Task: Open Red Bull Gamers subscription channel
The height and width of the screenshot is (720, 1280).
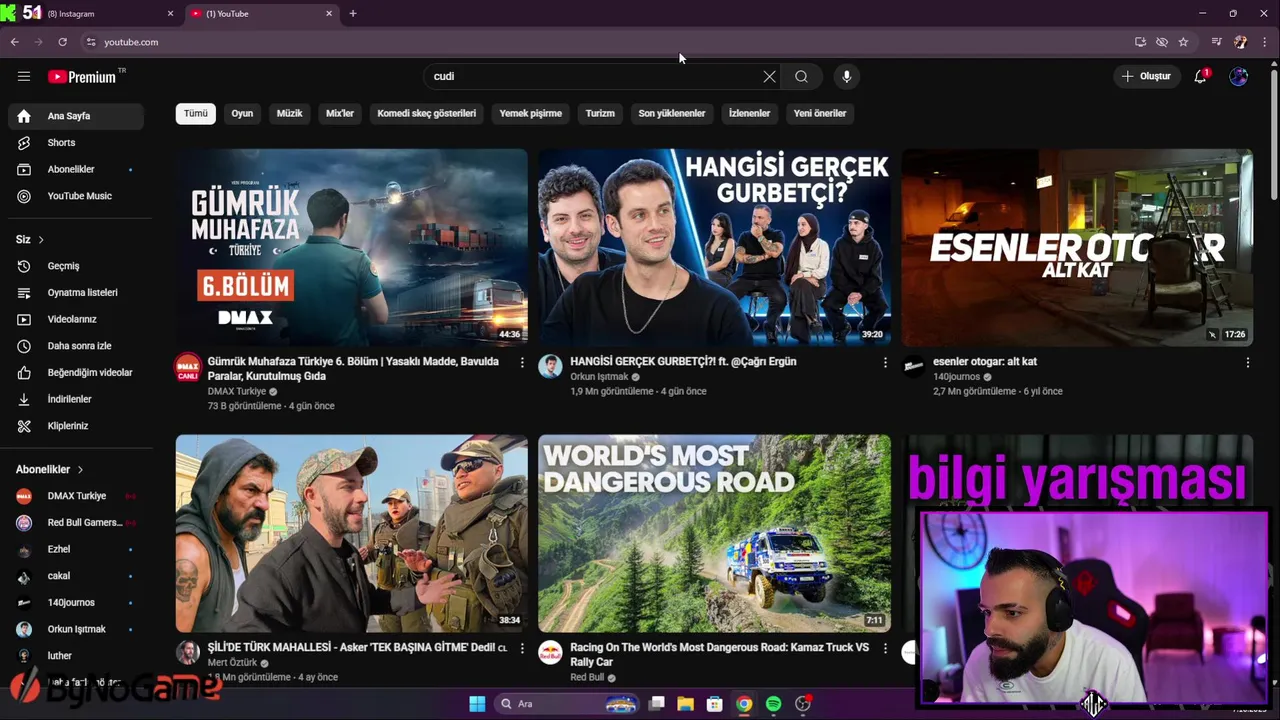Action: [x=76, y=522]
